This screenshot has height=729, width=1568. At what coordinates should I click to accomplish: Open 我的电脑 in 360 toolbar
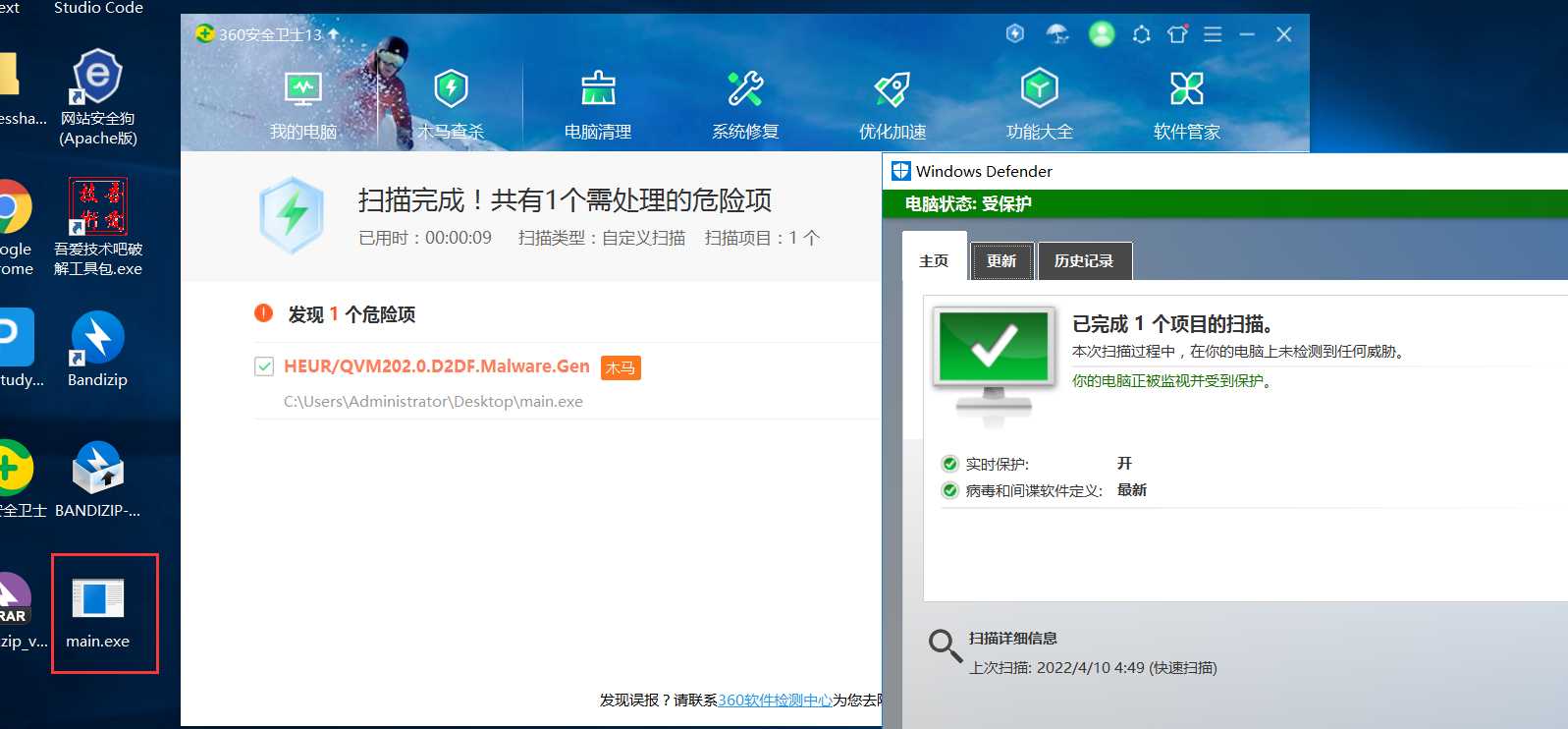(x=303, y=105)
